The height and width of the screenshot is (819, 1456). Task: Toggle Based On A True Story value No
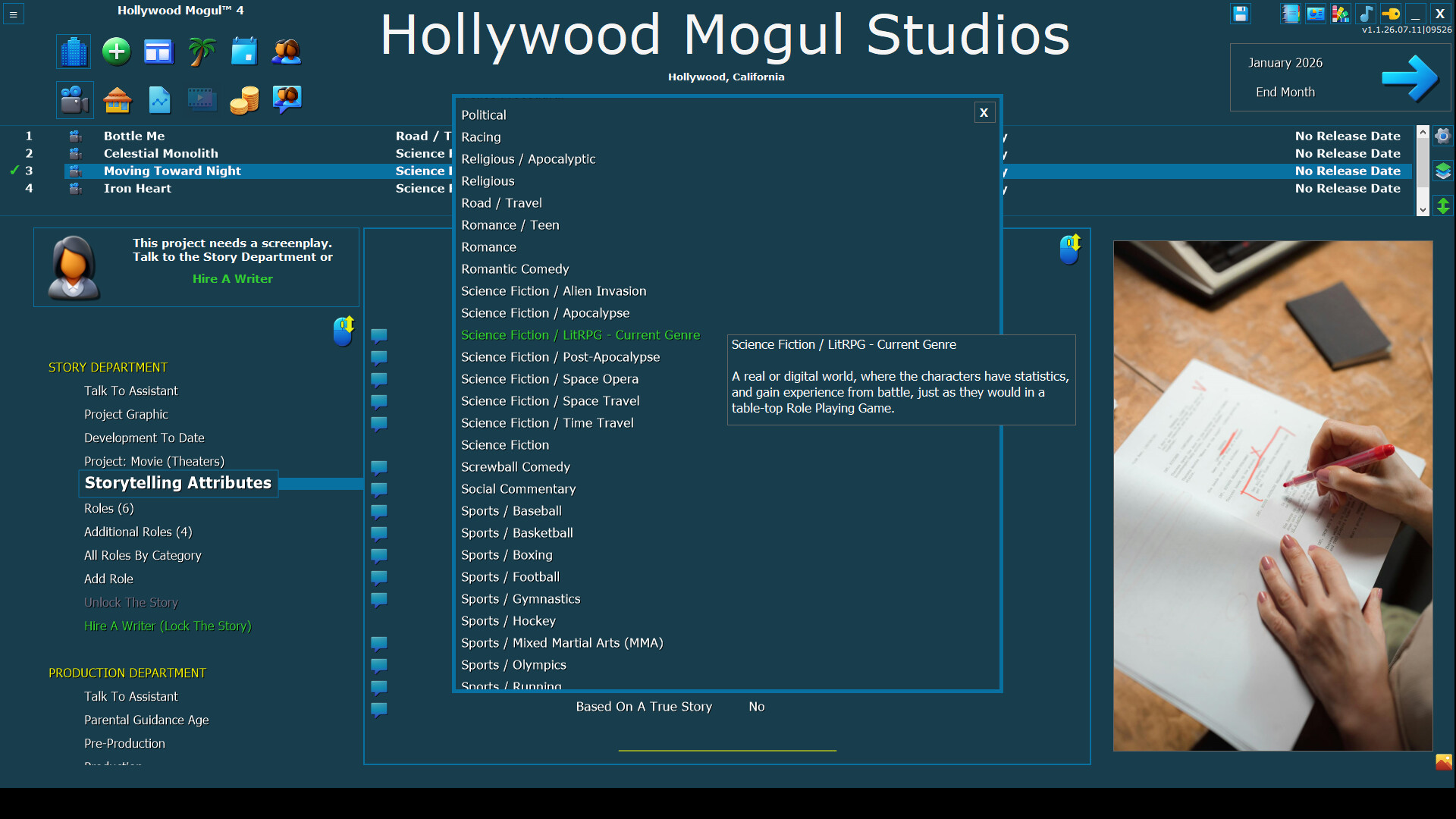coord(757,707)
